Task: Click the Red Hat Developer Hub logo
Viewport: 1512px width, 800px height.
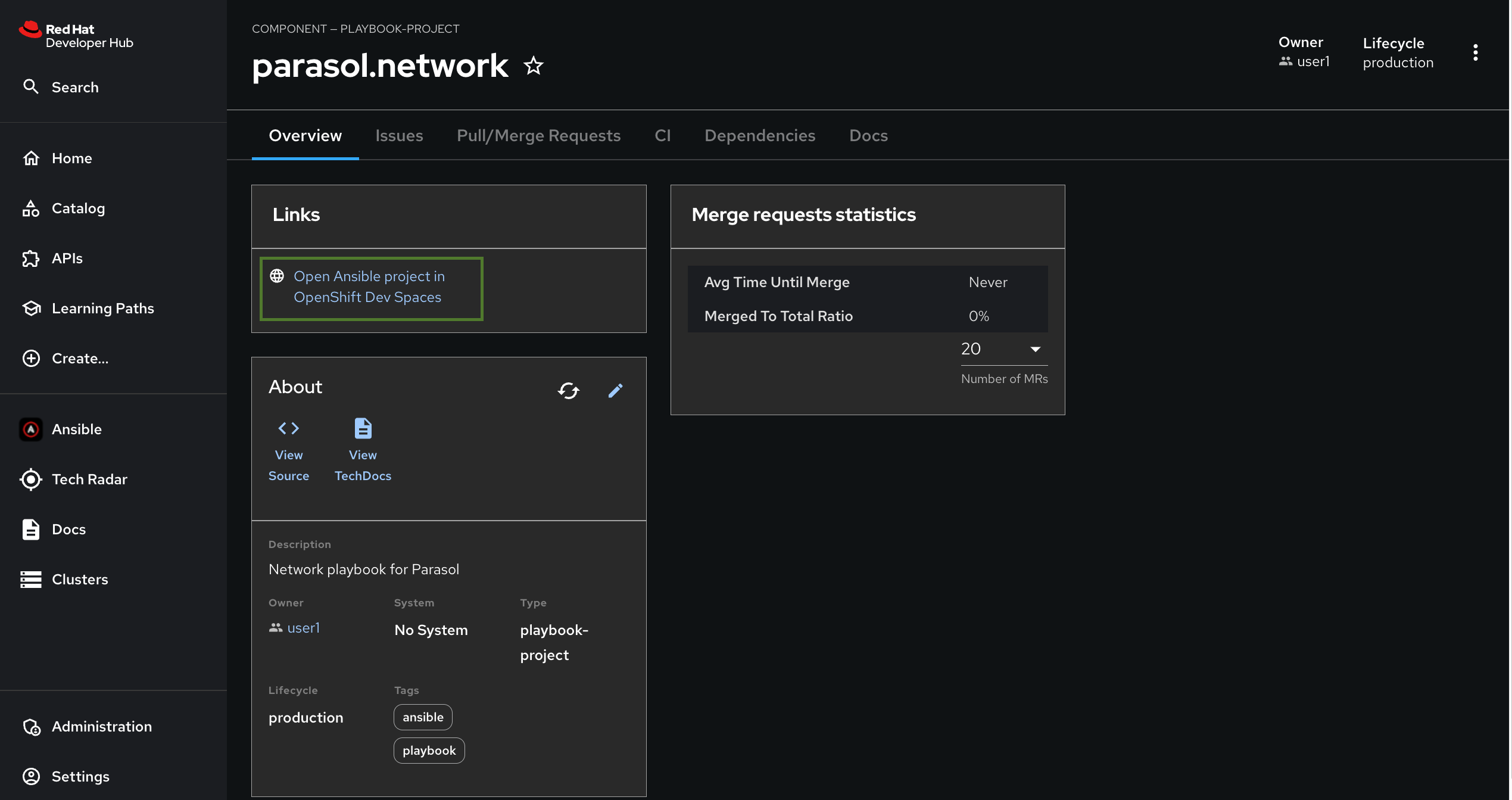Action: pyautogui.click(x=76, y=36)
